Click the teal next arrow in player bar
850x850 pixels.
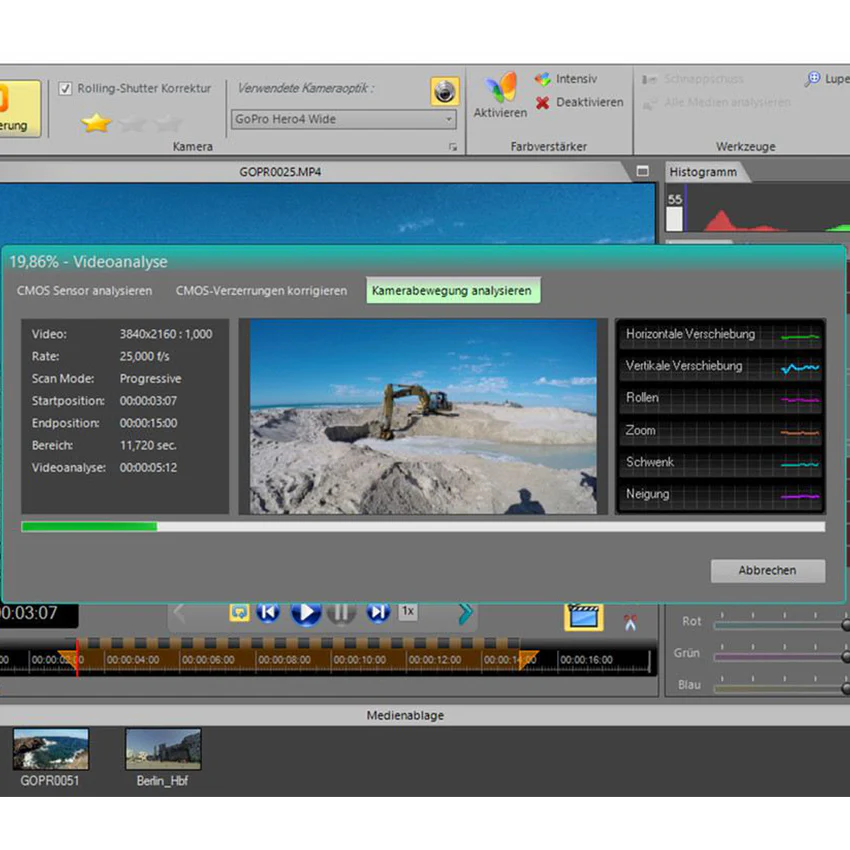point(465,614)
